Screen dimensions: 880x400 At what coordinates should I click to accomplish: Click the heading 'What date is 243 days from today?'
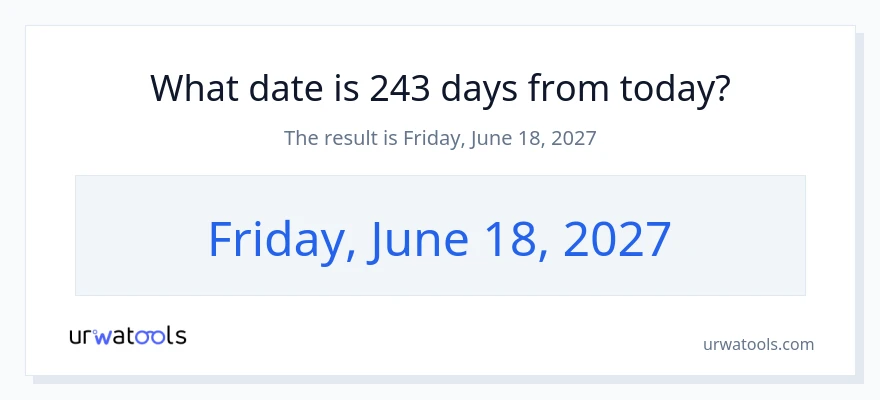(440, 89)
